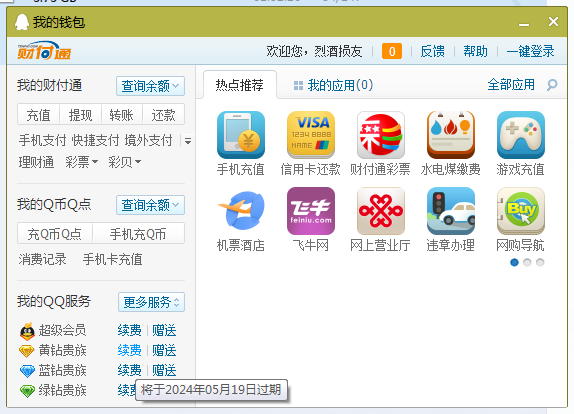The height and width of the screenshot is (414, 574).
Task: Open 全部应用 list
Action: point(511,85)
